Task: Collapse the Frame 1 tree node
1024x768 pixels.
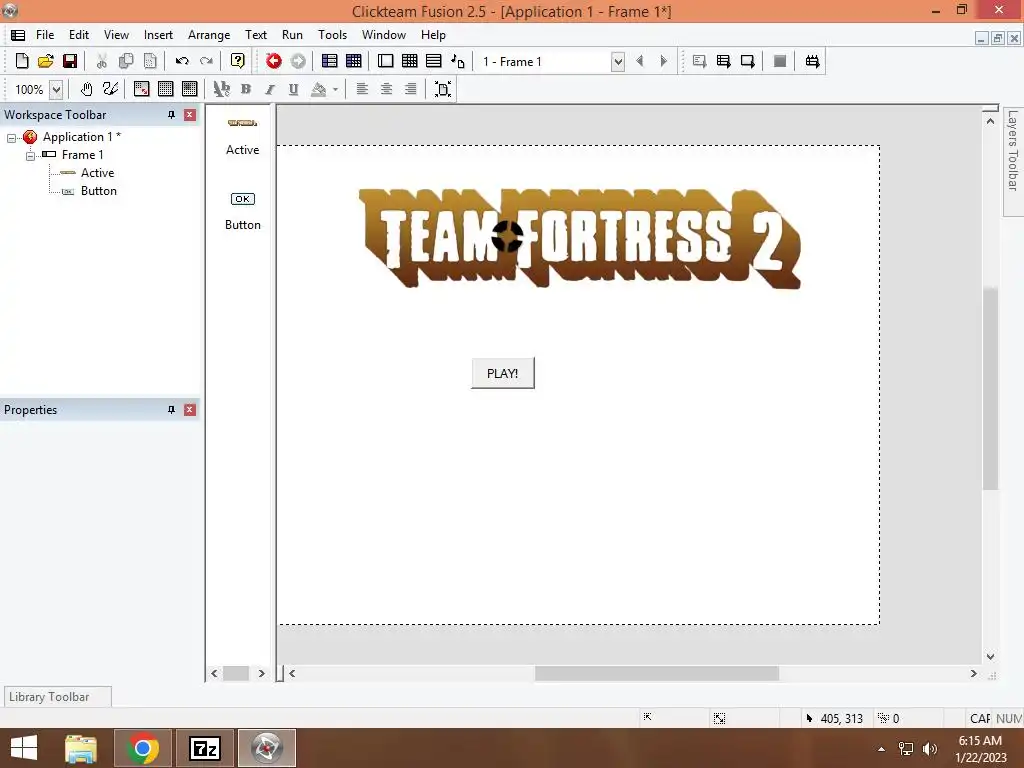Action: coord(30,155)
